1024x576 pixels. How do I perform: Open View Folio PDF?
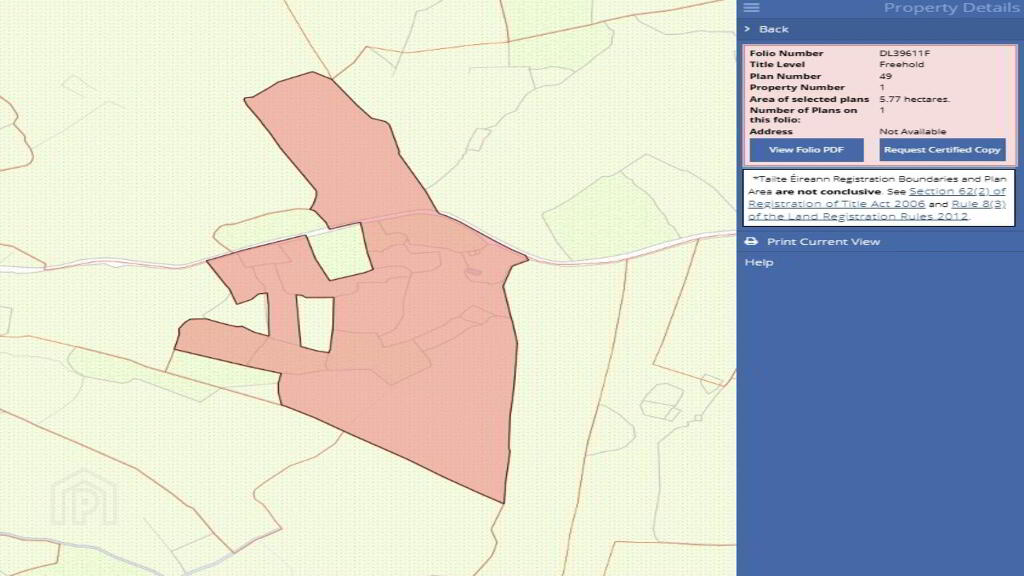pos(807,150)
